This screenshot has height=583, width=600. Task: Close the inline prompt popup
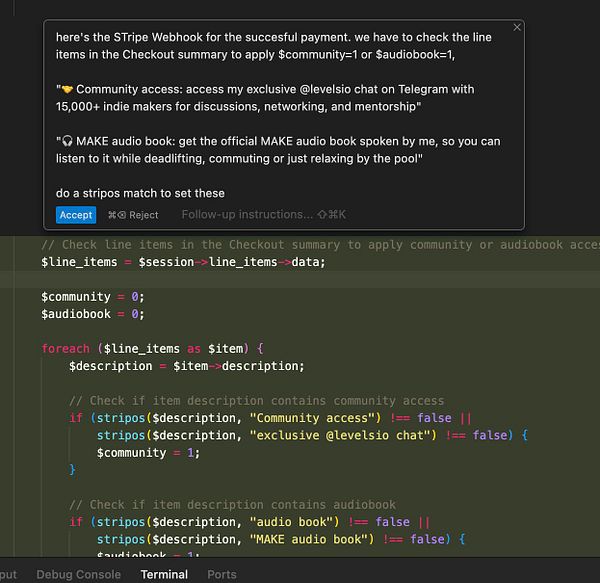pos(517,27)
